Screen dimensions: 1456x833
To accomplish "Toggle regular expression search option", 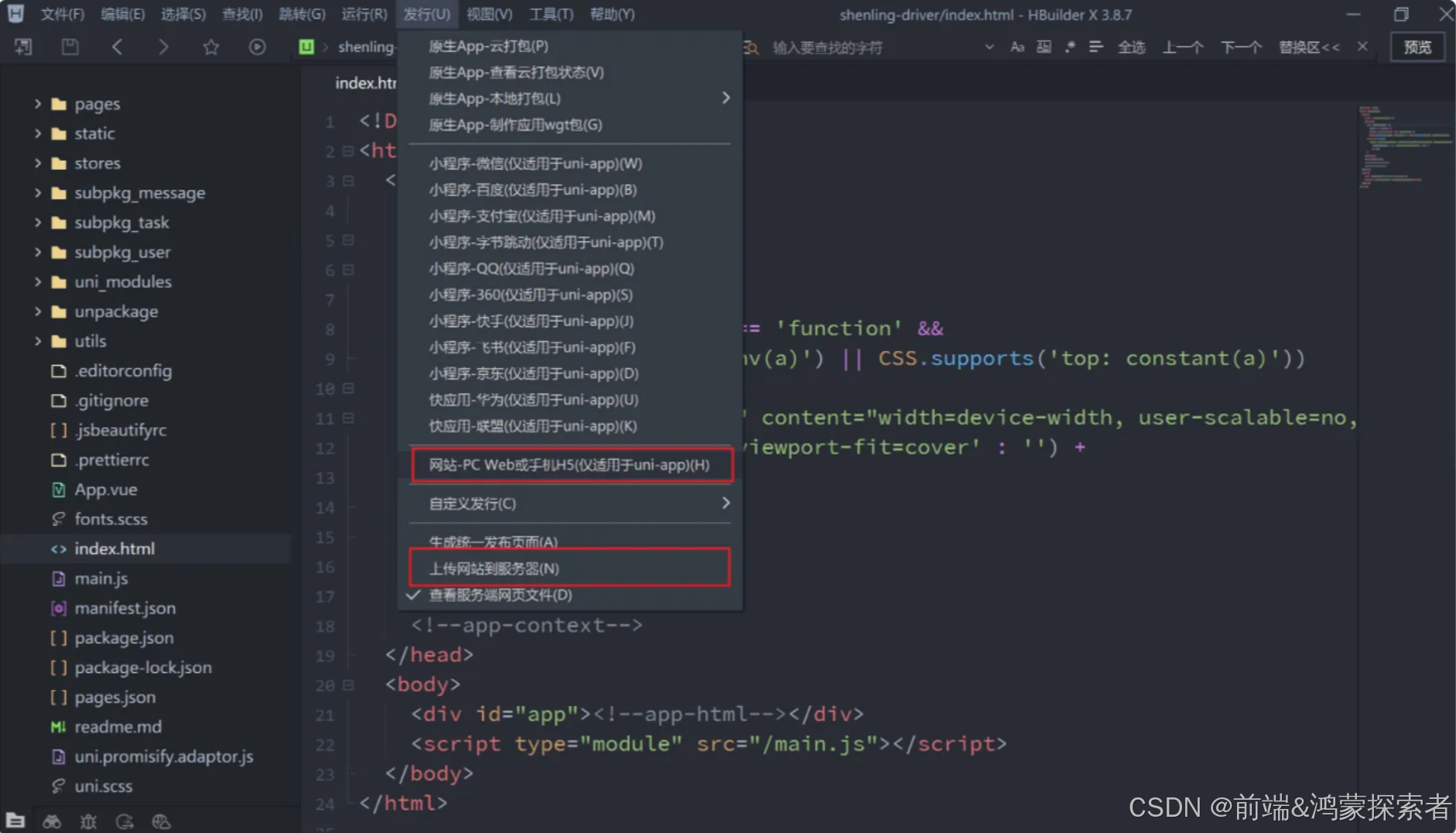I will tap(1070, 47).
